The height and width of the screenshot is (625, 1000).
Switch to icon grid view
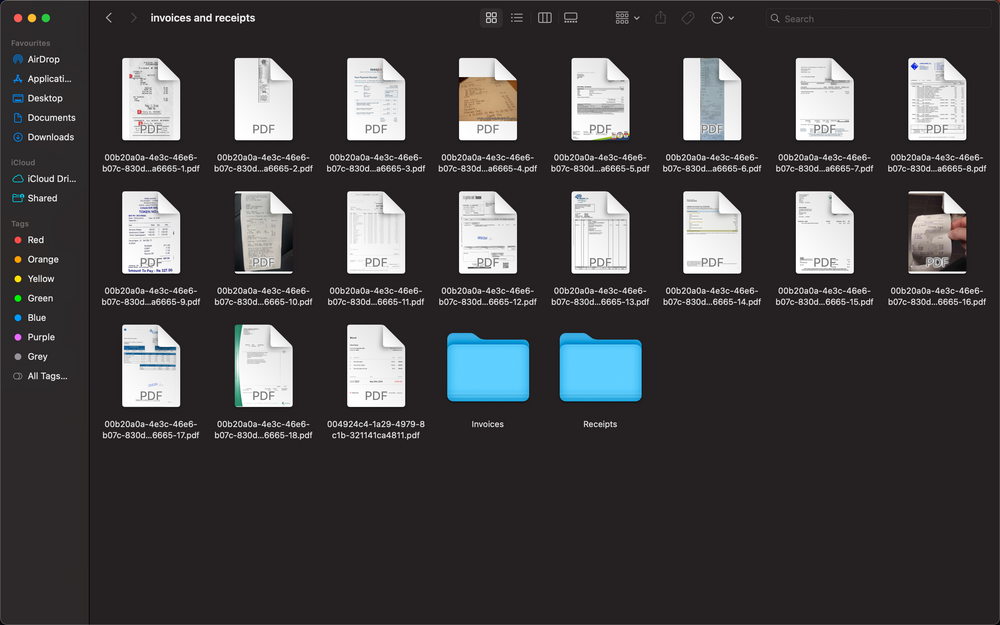pos(491,18)
